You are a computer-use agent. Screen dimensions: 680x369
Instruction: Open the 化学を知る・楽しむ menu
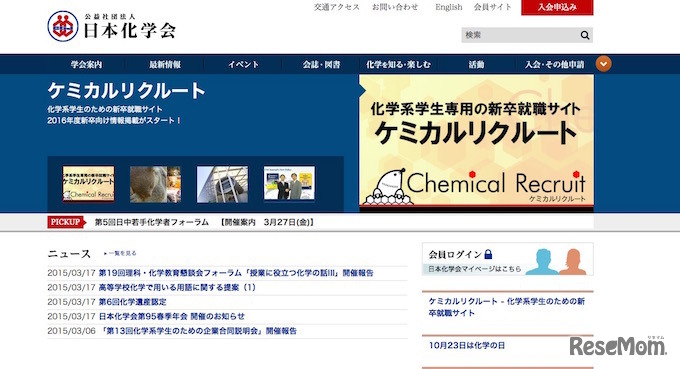click(399, 65)
